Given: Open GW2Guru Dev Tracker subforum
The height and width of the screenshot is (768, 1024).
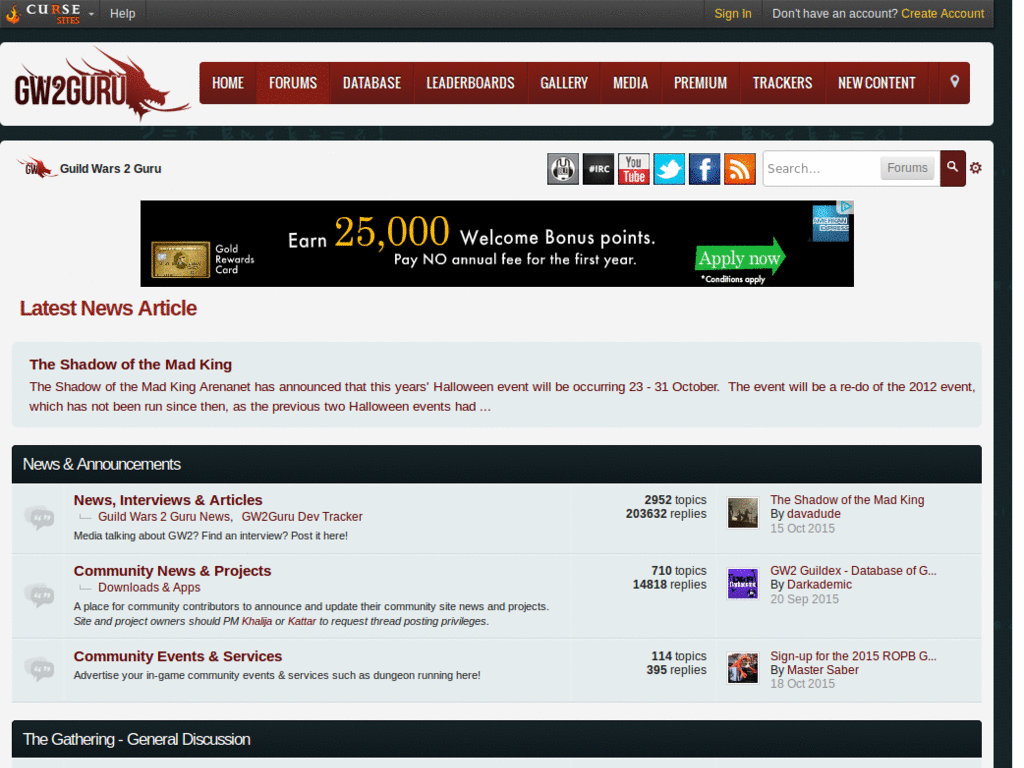Looking at the screenshot, I should pos(302,517).
